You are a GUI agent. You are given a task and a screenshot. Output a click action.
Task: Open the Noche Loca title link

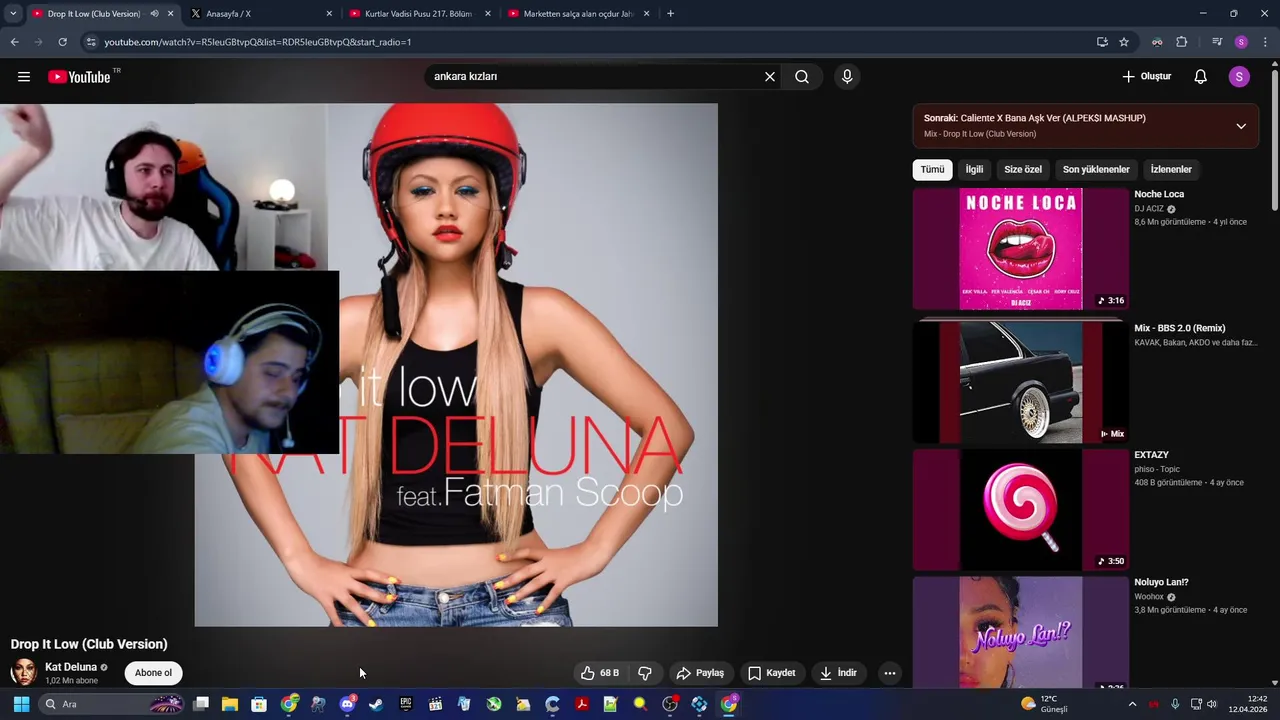1159,194
